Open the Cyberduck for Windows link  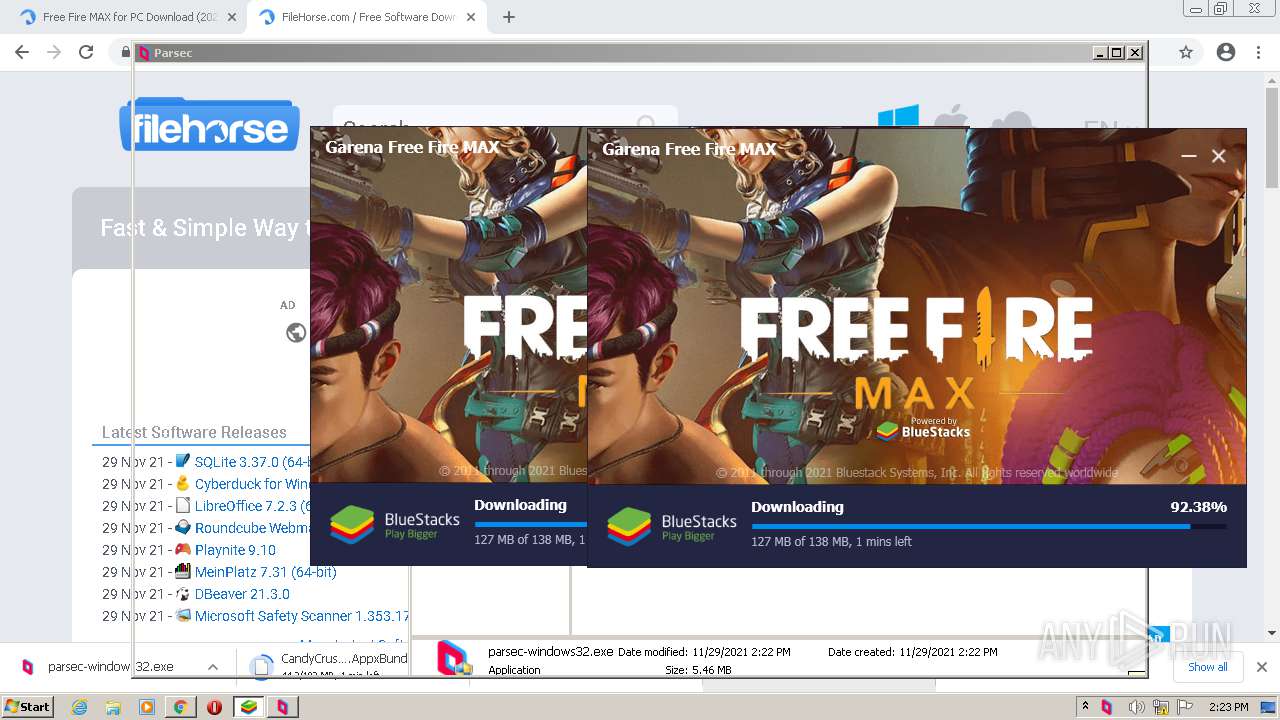[x=252, y=484]
